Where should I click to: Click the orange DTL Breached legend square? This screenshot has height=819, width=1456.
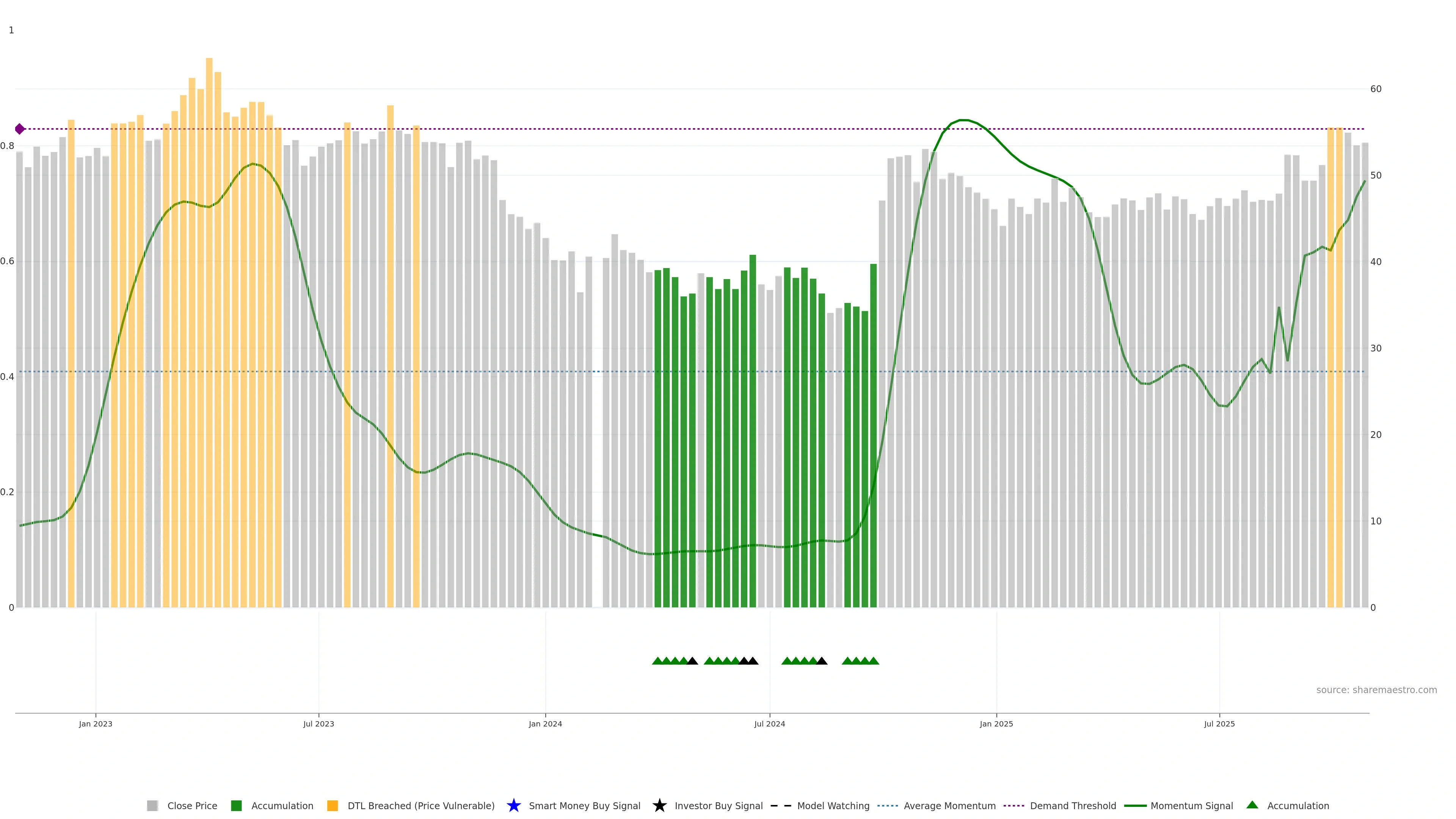[333, 805]
